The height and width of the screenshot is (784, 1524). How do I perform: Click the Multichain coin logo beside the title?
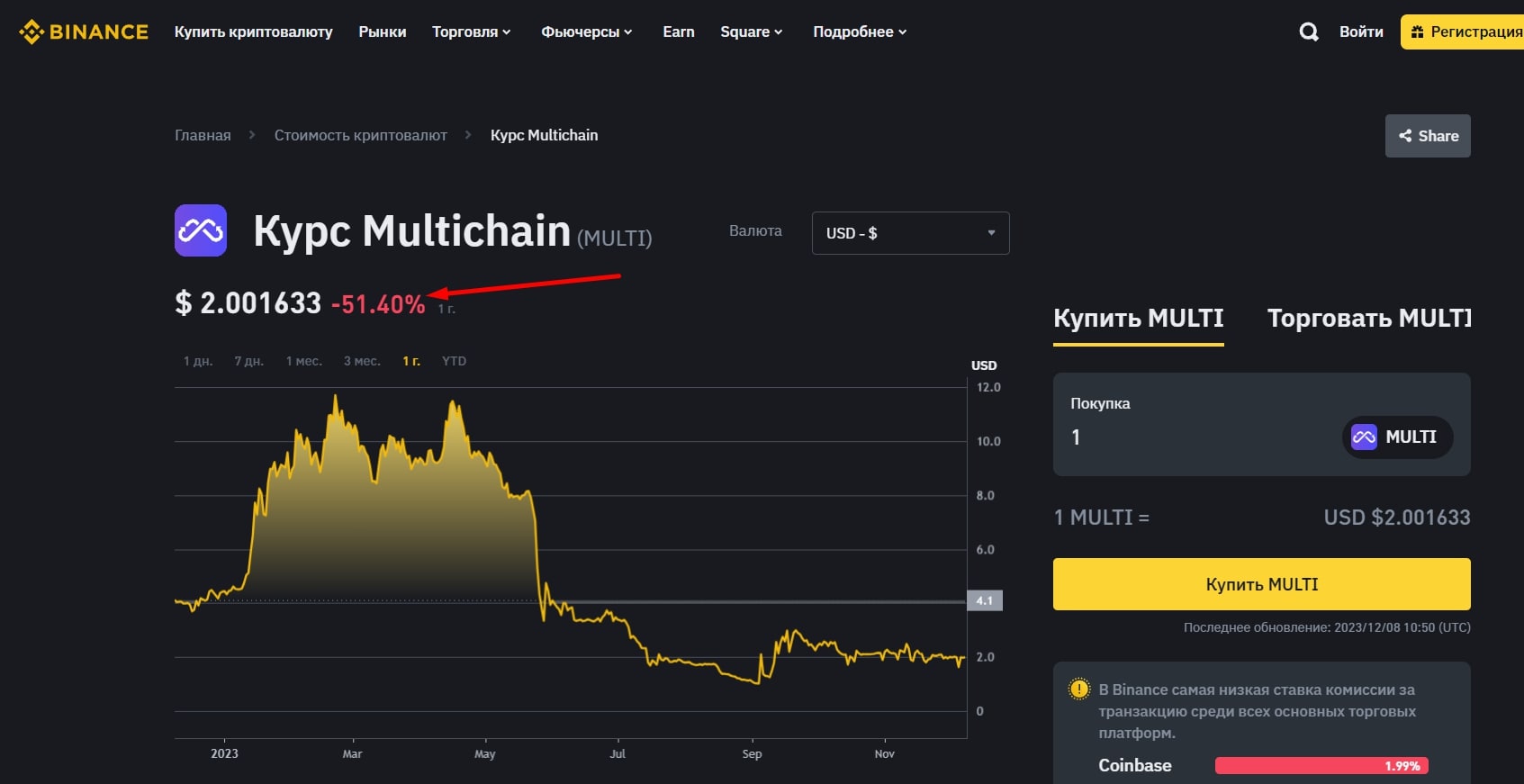click(201, 230)
